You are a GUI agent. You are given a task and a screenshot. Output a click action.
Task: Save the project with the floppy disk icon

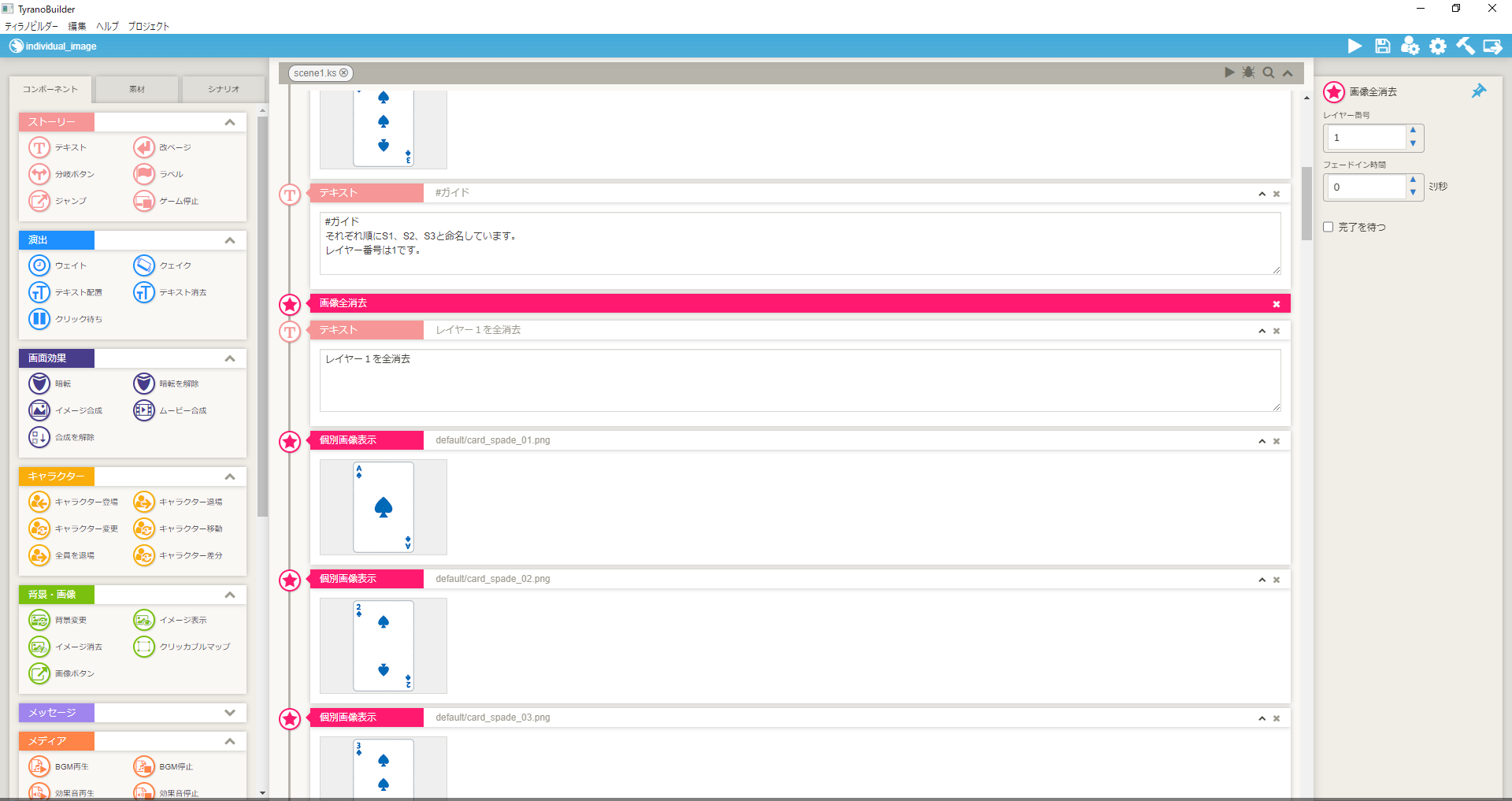click(1382, 46)
